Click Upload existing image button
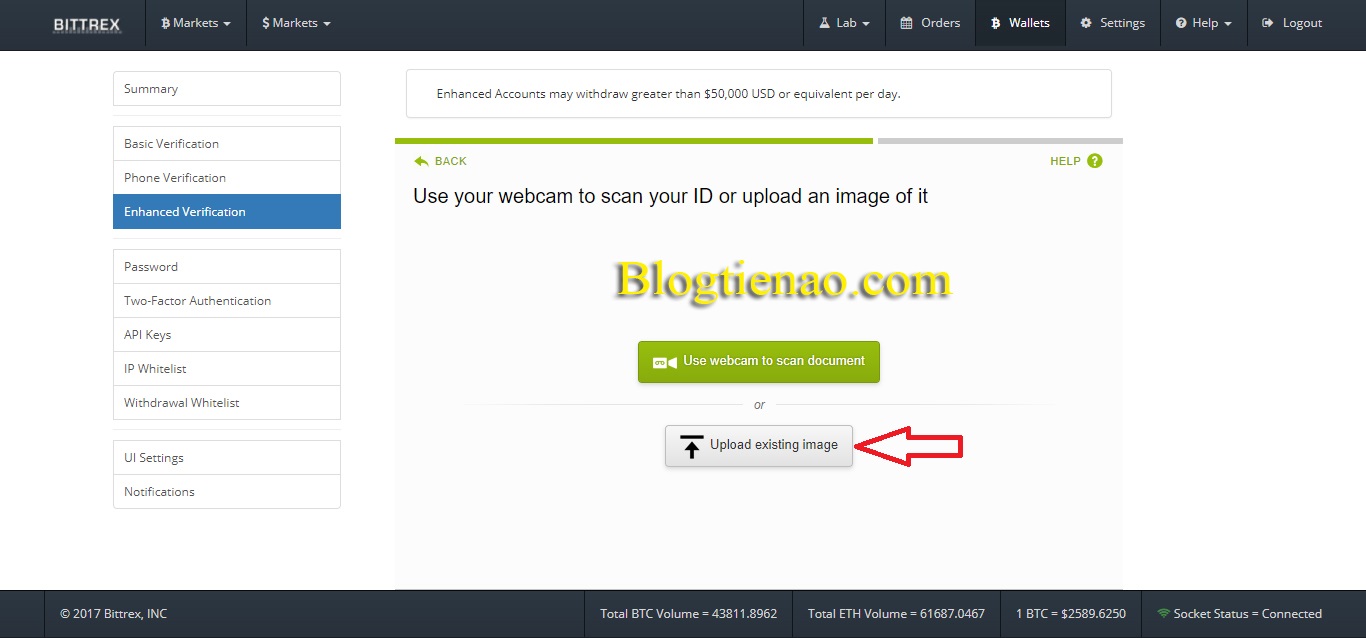This screenshot has height=638, width=1366. click(x=759, y=445)
